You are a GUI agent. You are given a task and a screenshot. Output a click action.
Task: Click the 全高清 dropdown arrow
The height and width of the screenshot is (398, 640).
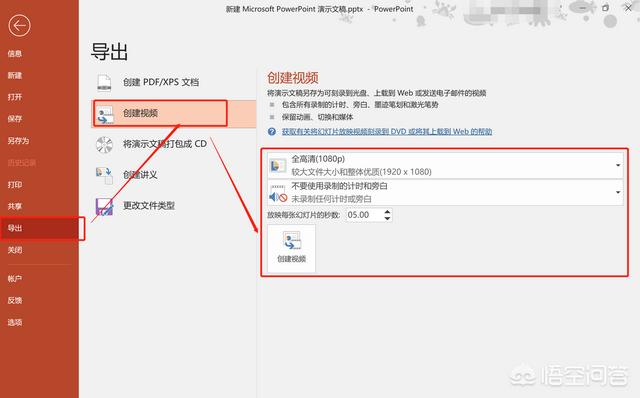(x=618, y=165)
